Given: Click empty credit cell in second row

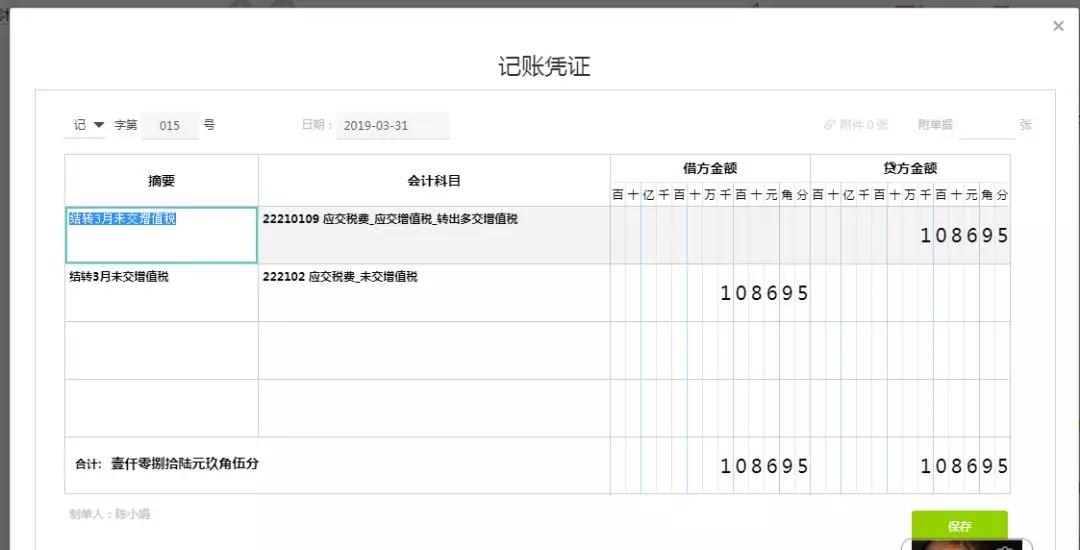Looking at the screenshot, I should coord(910,293).
